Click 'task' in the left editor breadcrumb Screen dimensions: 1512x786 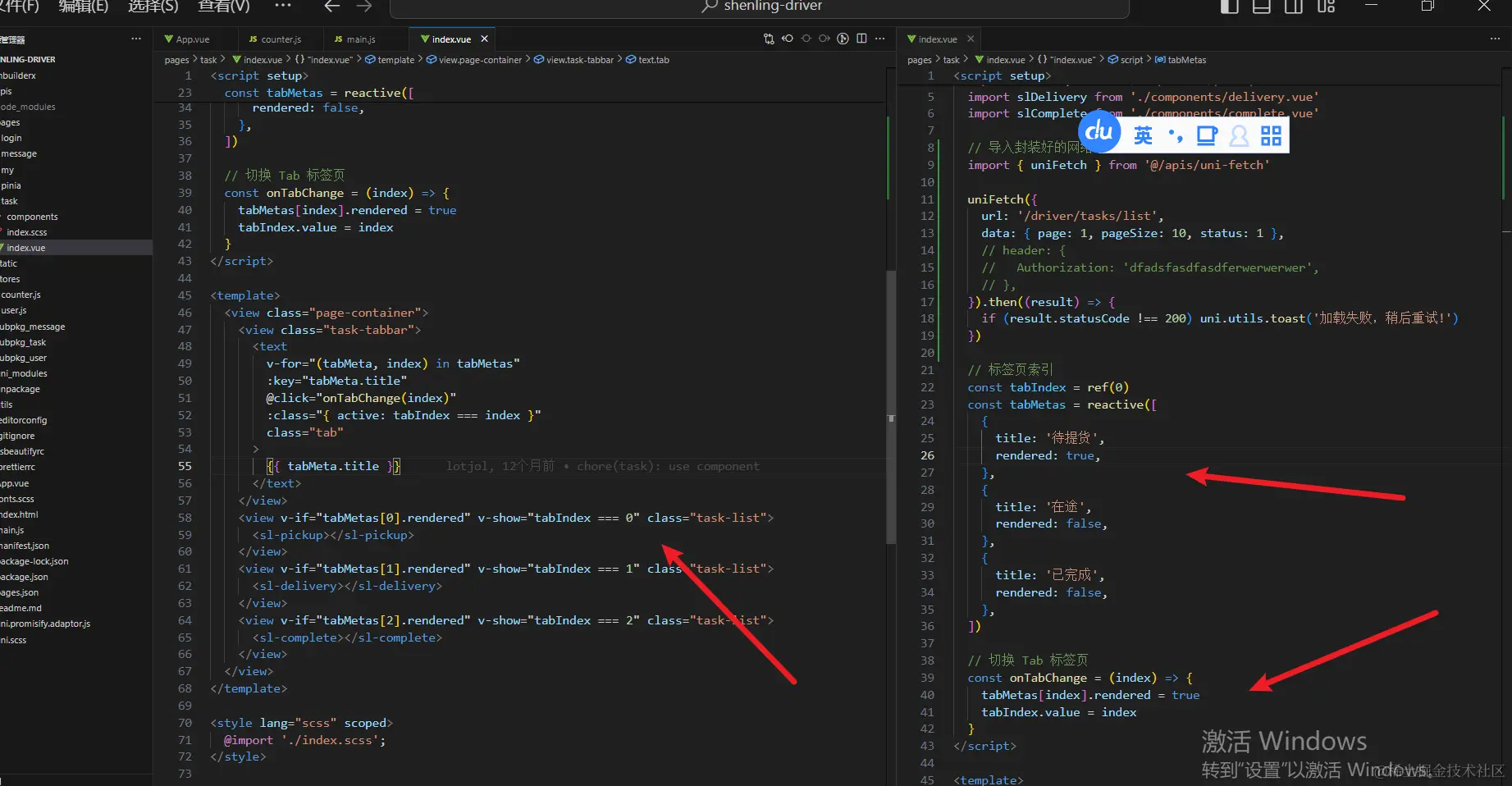pyautogui.click(x=208, y=60)
